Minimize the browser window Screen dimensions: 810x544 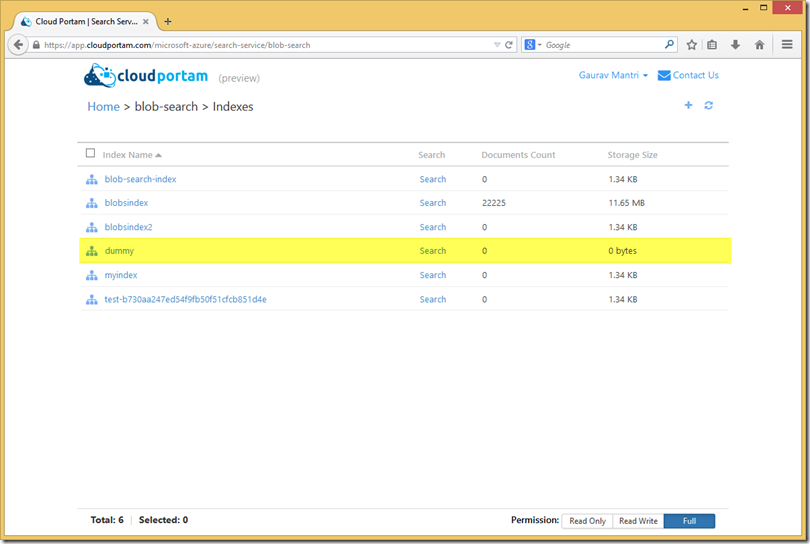(745, 8)
